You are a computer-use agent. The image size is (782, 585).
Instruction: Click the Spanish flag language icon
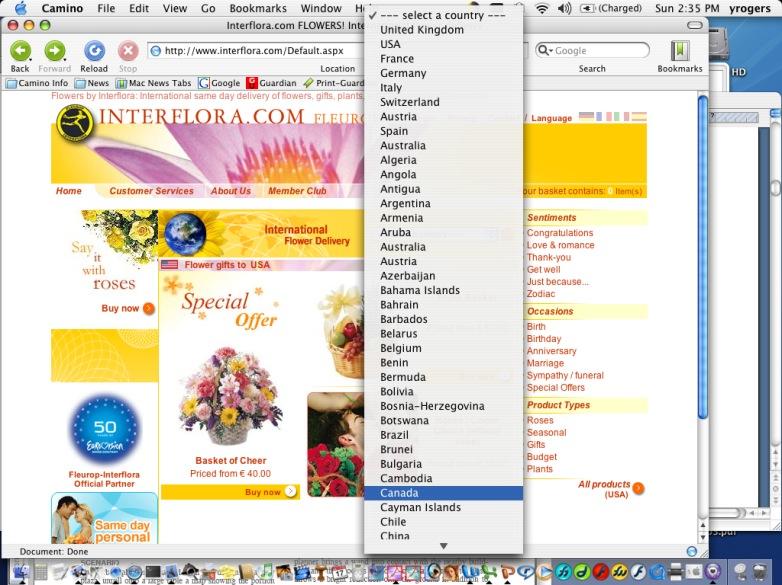click(x=639, y=117)
